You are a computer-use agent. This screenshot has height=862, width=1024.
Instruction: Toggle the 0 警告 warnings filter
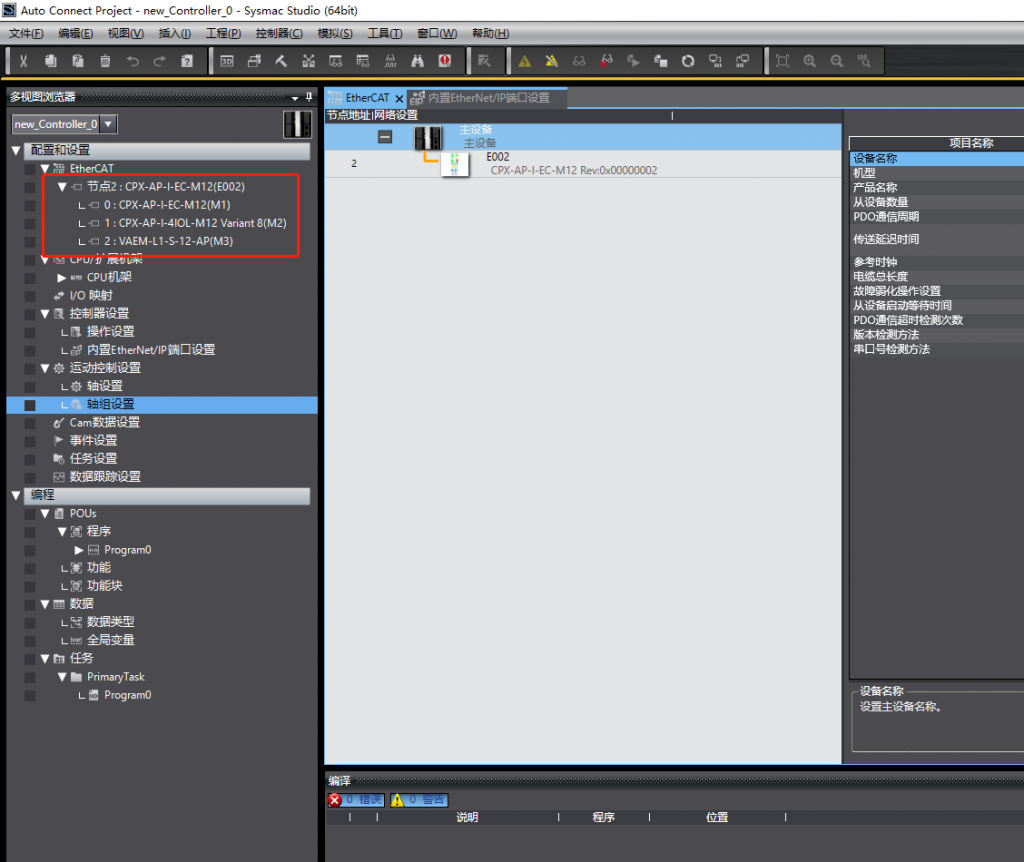(419, 800)
